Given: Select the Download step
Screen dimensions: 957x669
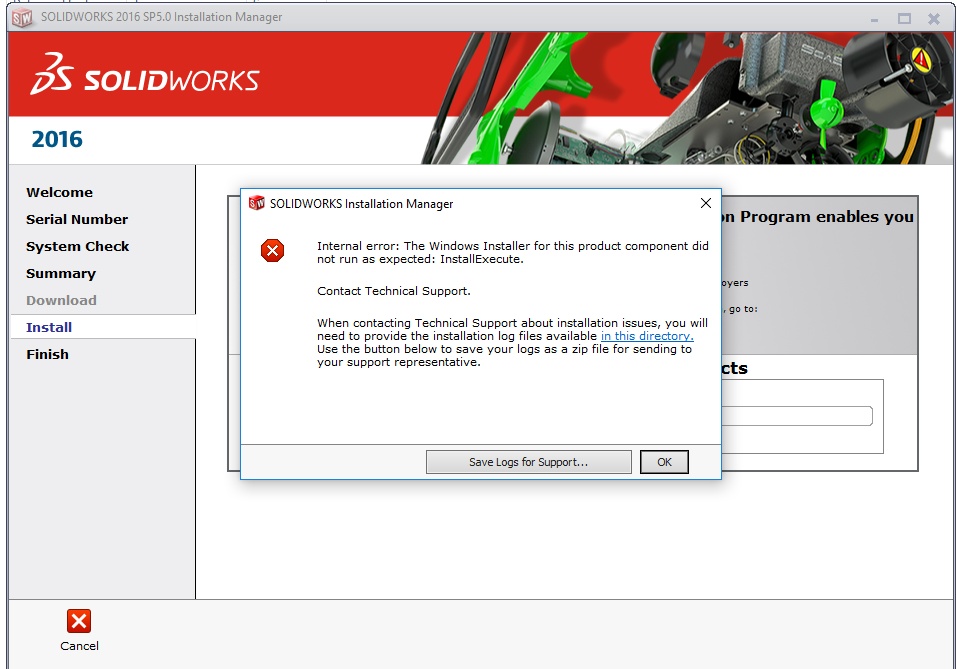Looking at the screenshot, I should click(61, 300).
